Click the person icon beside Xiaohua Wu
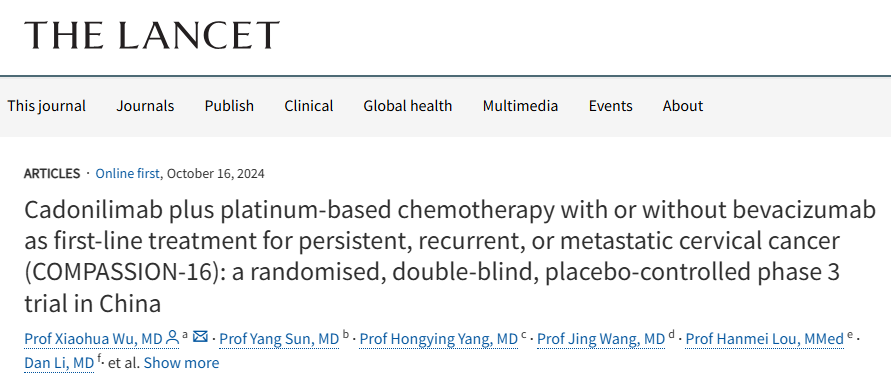This screenshot has height=385, width=891. click(172, 338)
